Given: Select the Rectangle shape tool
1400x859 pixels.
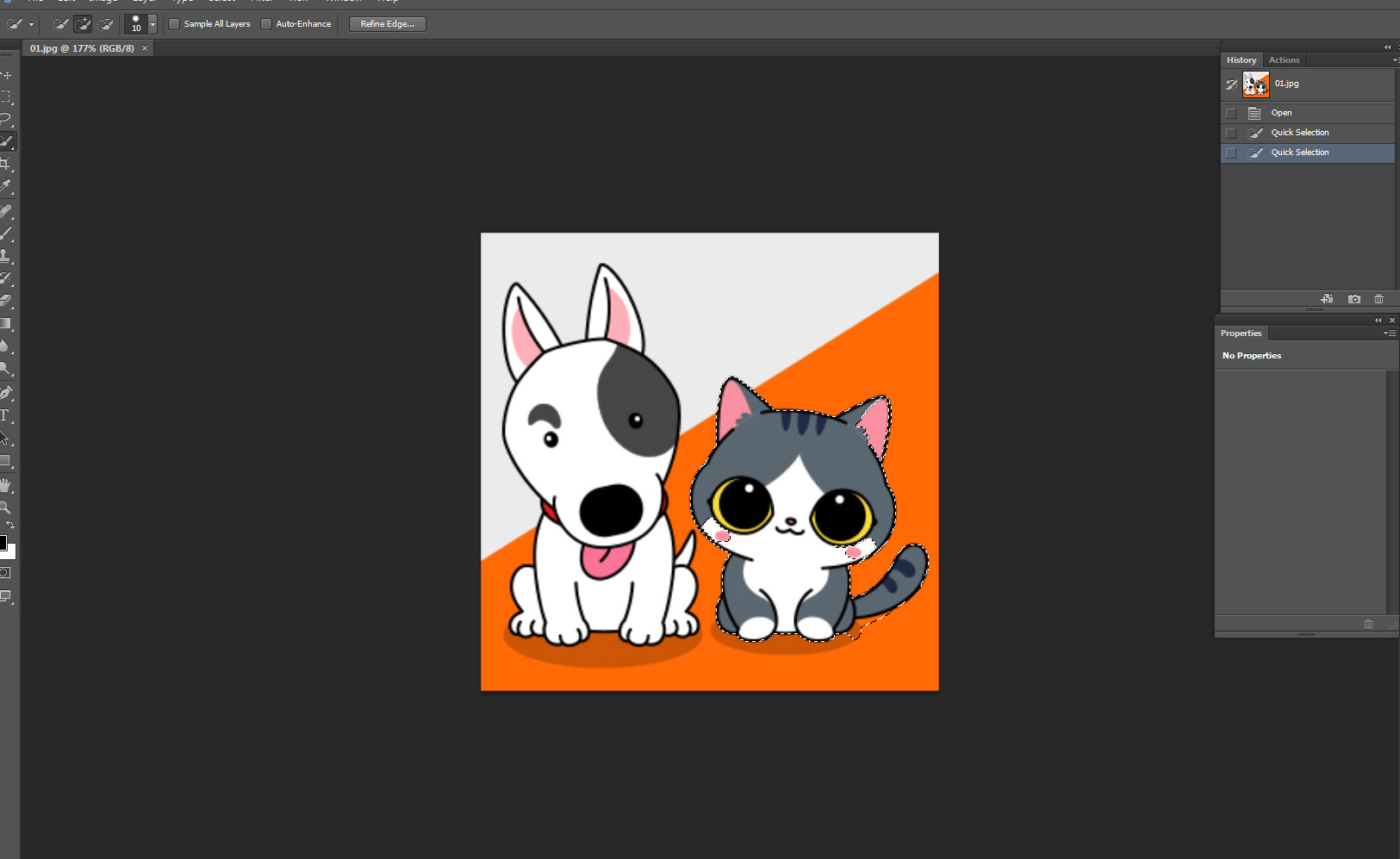Looking at the screenshot, I should tap(7, 461).
